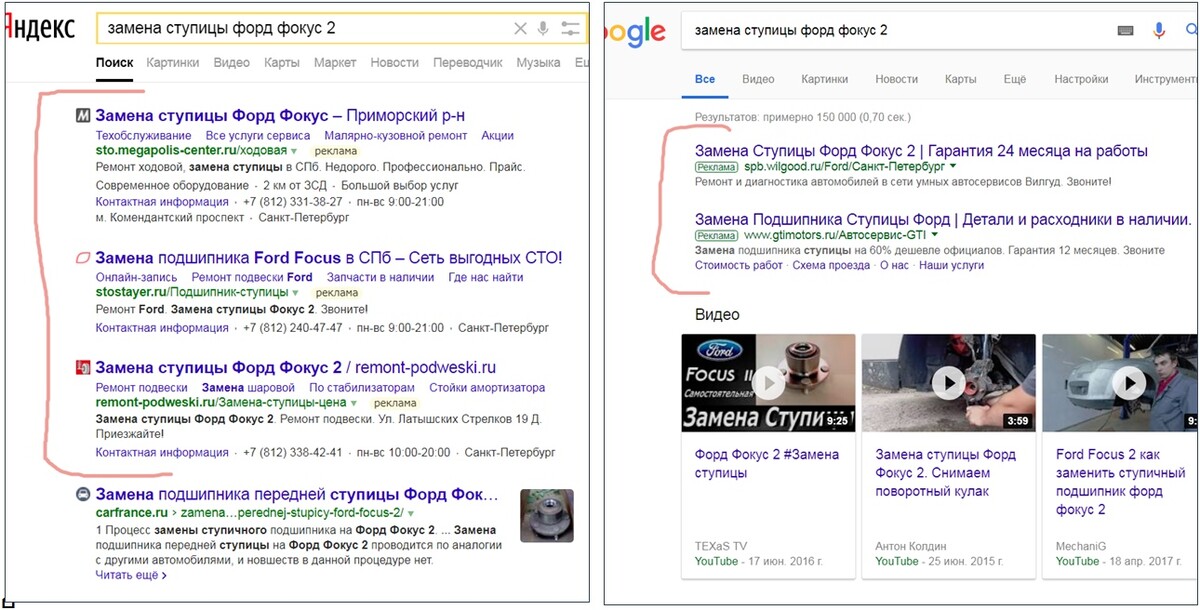Open Yandex search settings sliders icon
The width and height of the screenshot is (1200, 610).
pos(571,29)
